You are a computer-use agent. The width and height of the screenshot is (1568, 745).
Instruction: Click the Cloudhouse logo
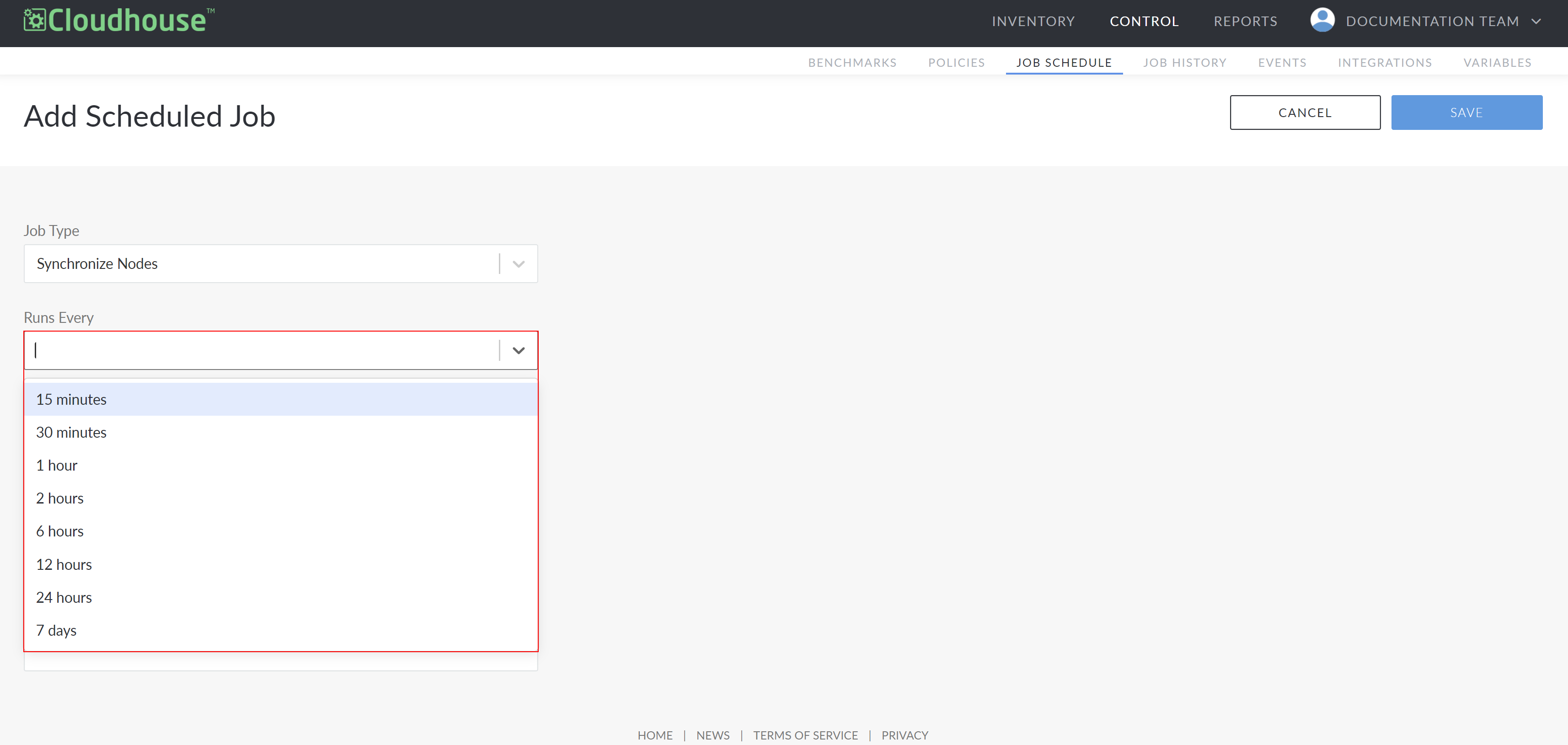(119, 20)
